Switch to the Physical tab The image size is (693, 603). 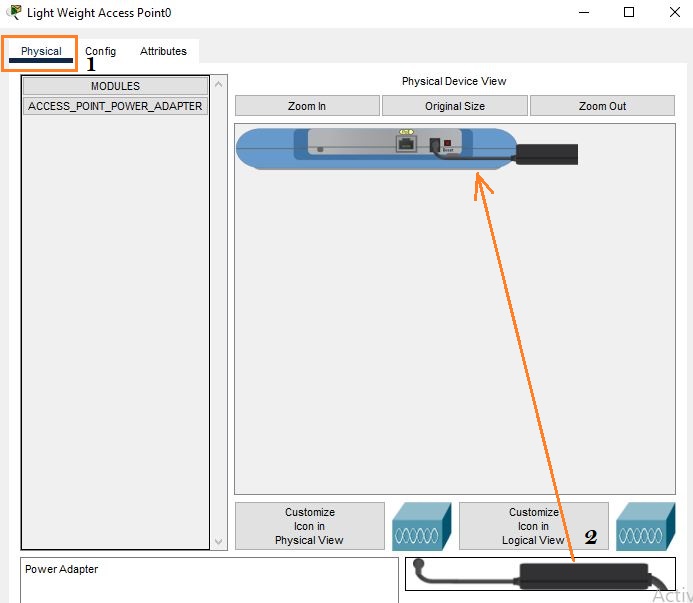pyautogui.click(x=41, y=51)
